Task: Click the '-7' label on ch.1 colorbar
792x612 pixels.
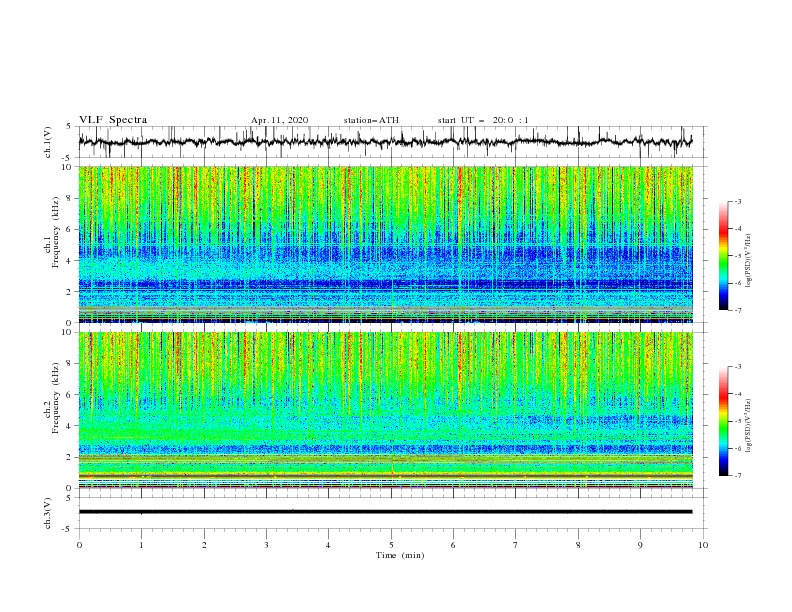Action: pyautogui.click(x=738, y=310)
